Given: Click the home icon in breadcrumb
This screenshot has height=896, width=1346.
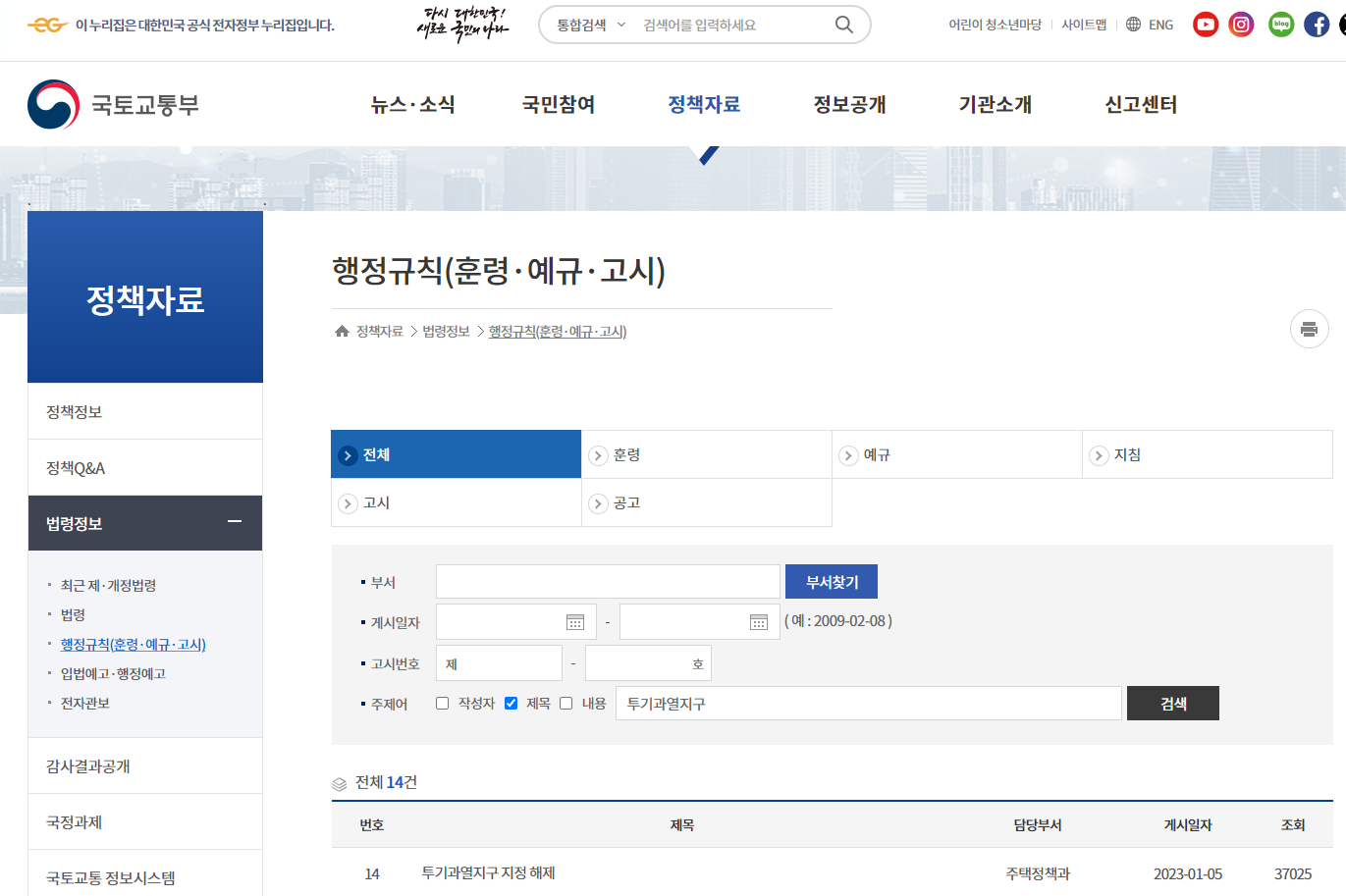Looking at the screenshot, I should (342, 332).
